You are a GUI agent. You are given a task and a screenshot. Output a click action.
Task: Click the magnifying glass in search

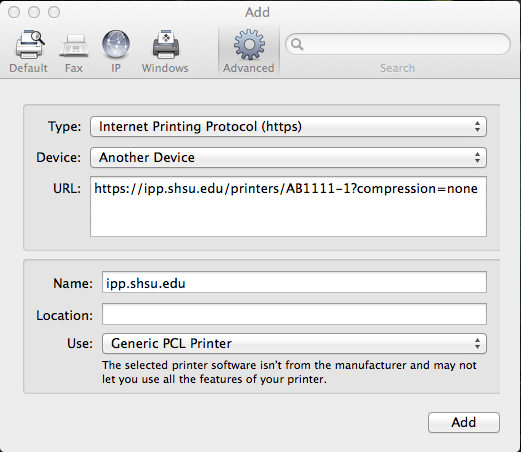point(297,44)
